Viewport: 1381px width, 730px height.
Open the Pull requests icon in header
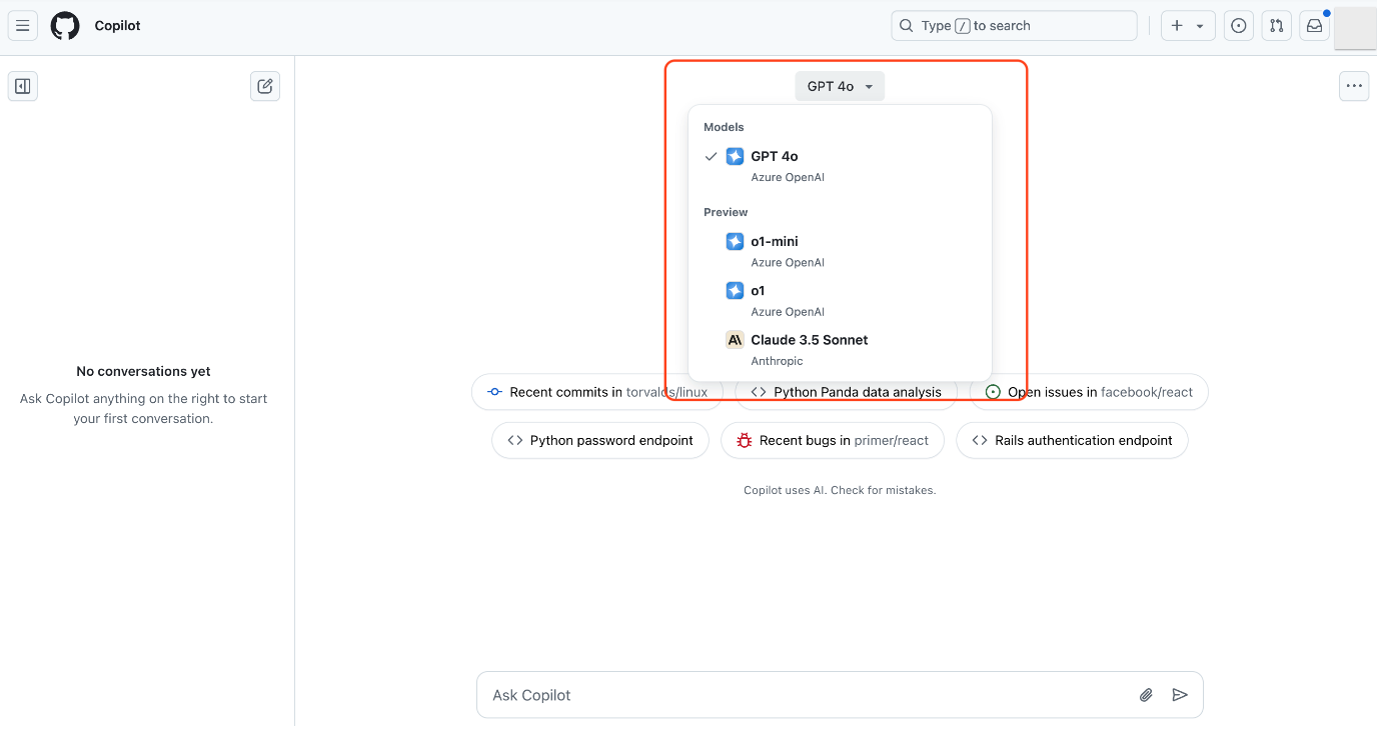(x=1276, y=26)
